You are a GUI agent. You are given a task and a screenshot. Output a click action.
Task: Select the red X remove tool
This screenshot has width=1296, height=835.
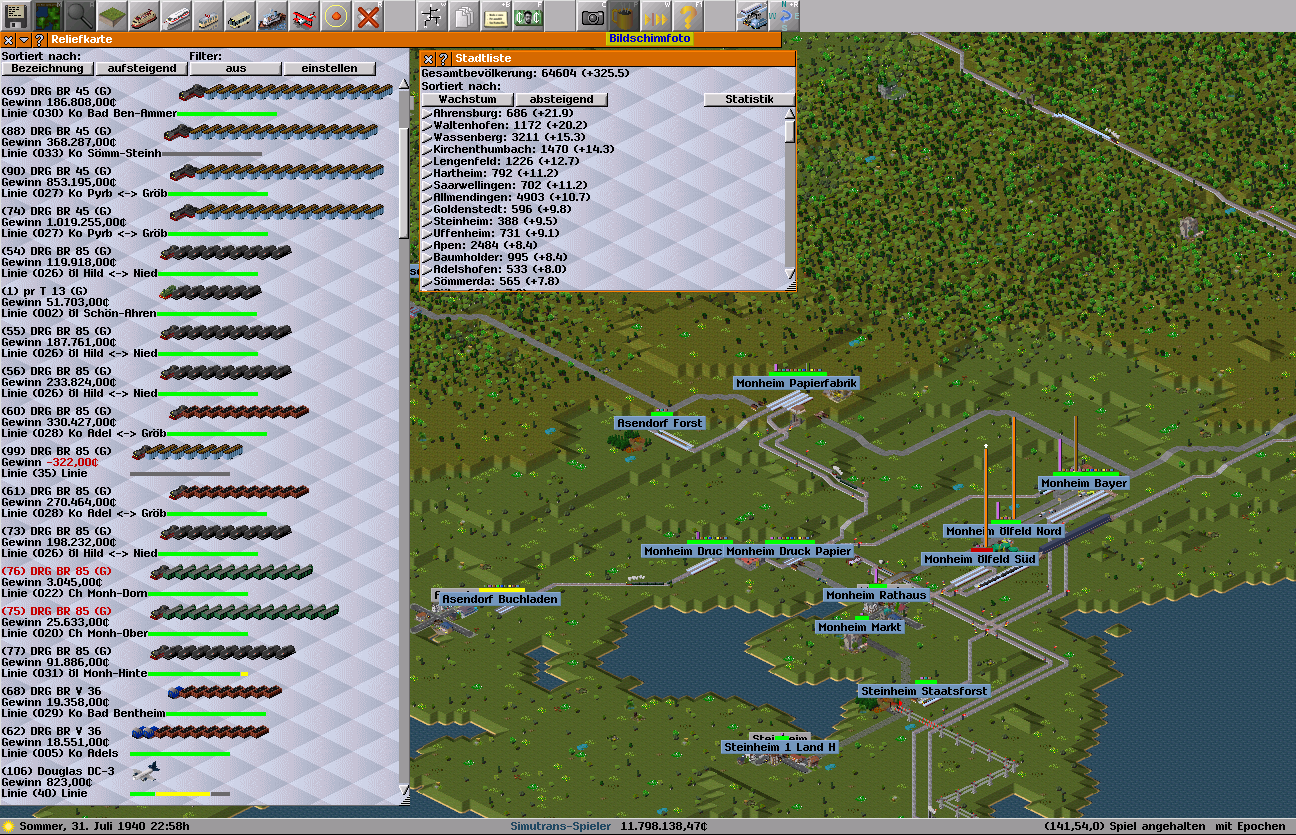click(x=368, y=15)
